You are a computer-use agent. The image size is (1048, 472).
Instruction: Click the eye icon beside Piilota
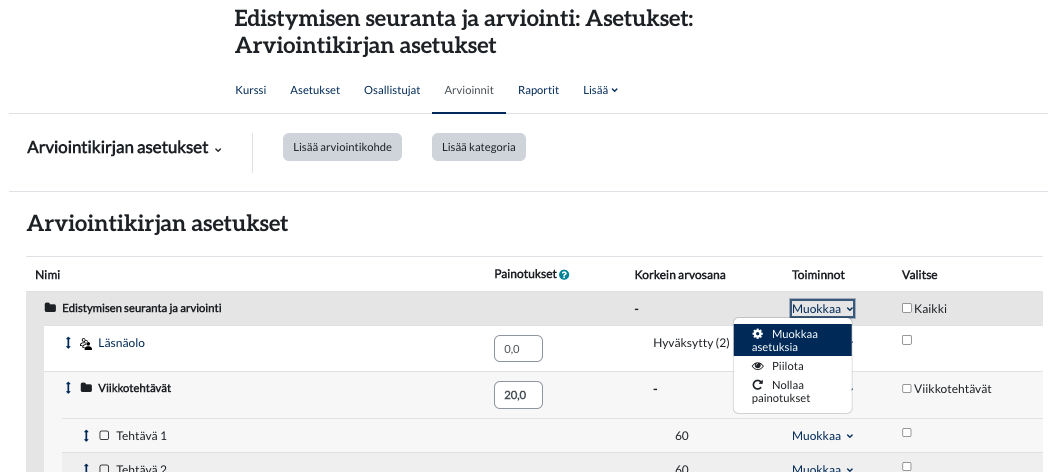[758, 366]
